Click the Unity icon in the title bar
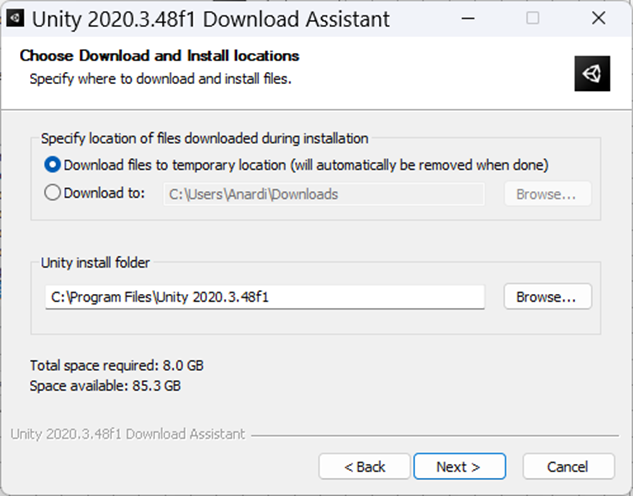This screenshot has height=496, width=633. [x=15, y=19]
